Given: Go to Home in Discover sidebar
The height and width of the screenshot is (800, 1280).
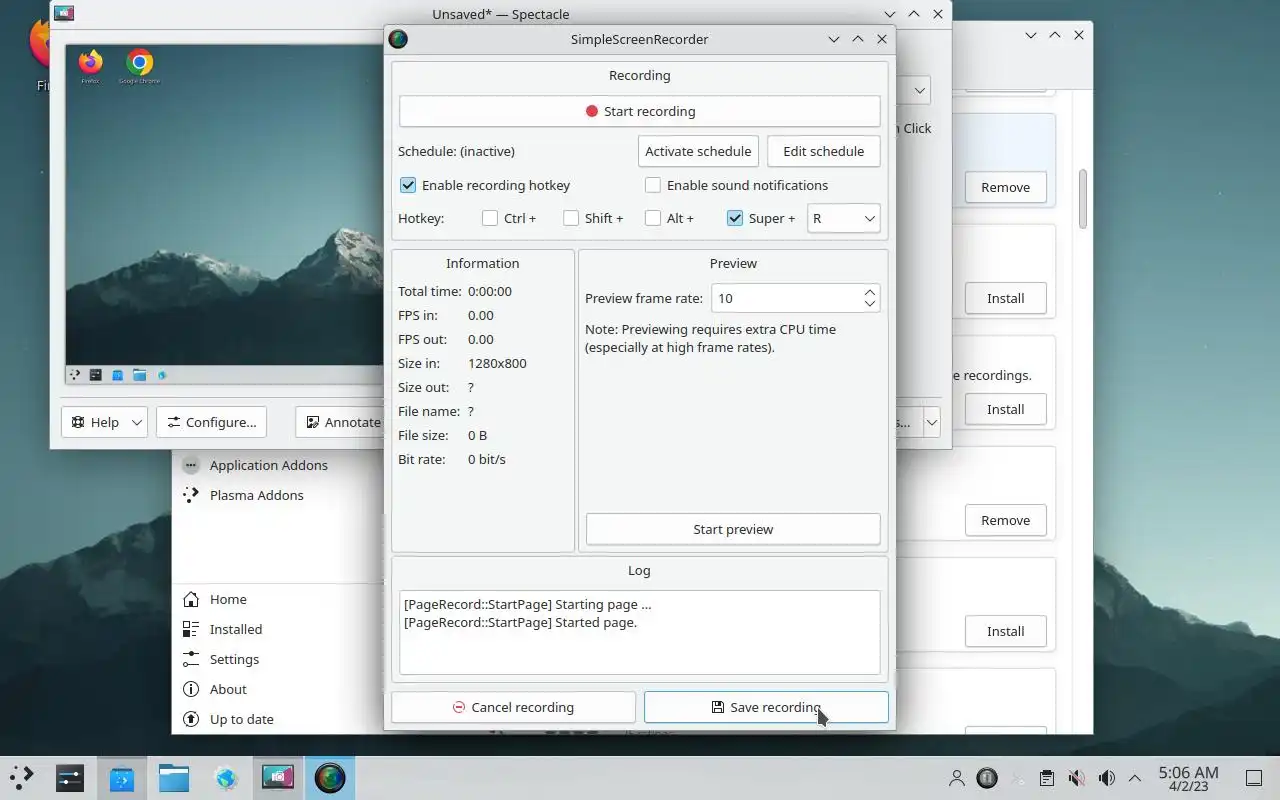Looking at the screenshot, I should [228, 599].
